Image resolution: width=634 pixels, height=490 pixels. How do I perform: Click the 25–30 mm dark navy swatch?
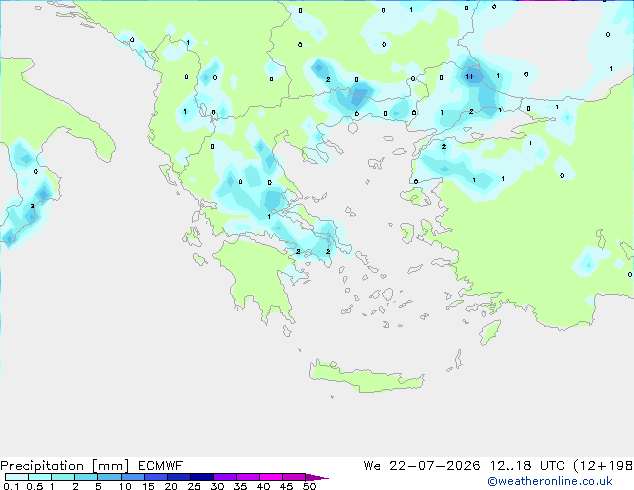coord(201,477)
